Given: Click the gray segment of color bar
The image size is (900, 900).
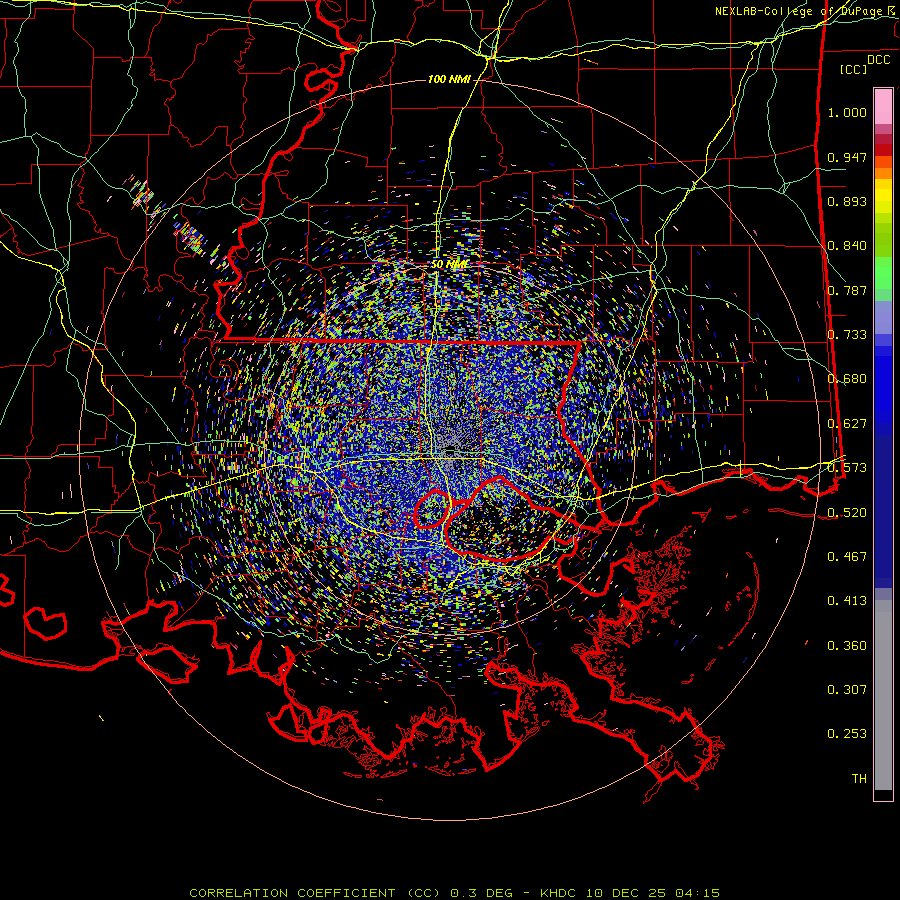Looking at the screenshot, I should point(883,695).
